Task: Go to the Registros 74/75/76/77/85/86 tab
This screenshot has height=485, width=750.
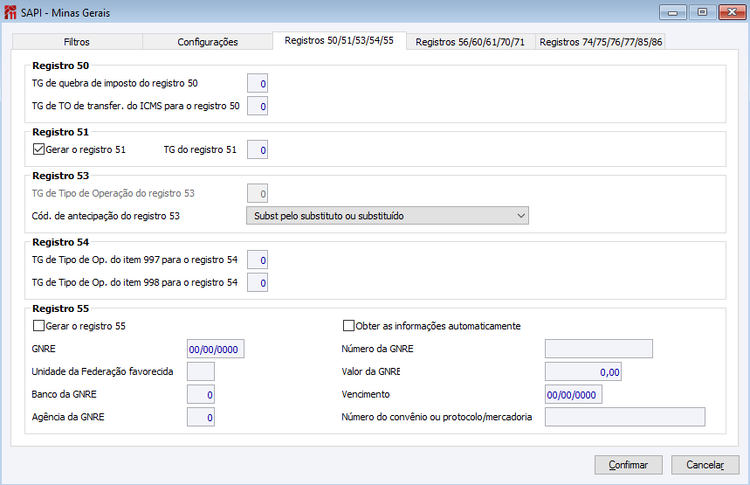Action: (x=601, y=42)
